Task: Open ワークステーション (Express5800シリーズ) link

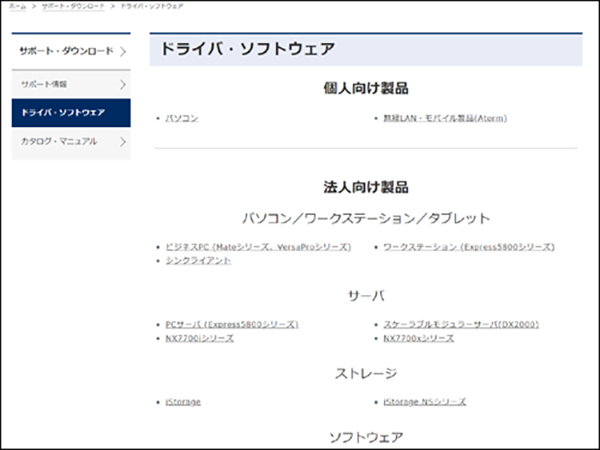Action: [x=468, y=246]
